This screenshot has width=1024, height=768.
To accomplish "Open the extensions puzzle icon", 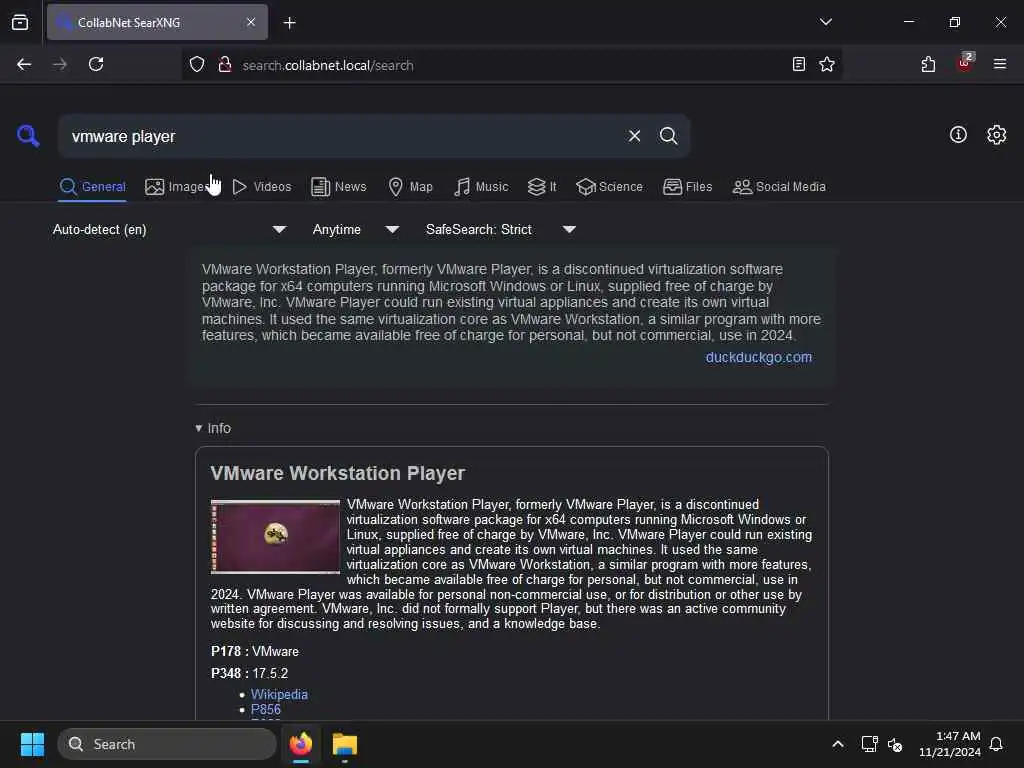I will 928,64.
